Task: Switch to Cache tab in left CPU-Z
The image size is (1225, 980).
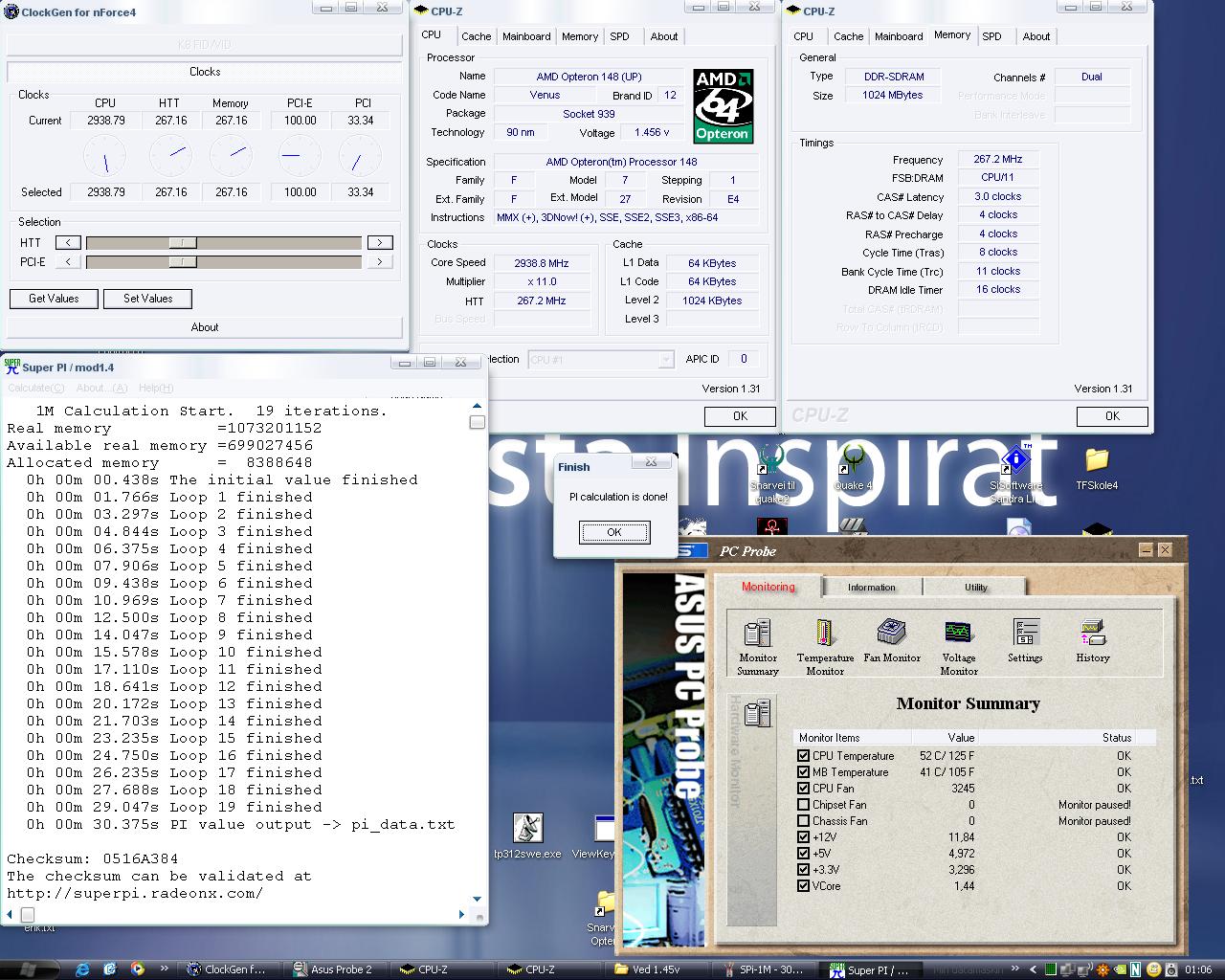Action: click(476, 36)
